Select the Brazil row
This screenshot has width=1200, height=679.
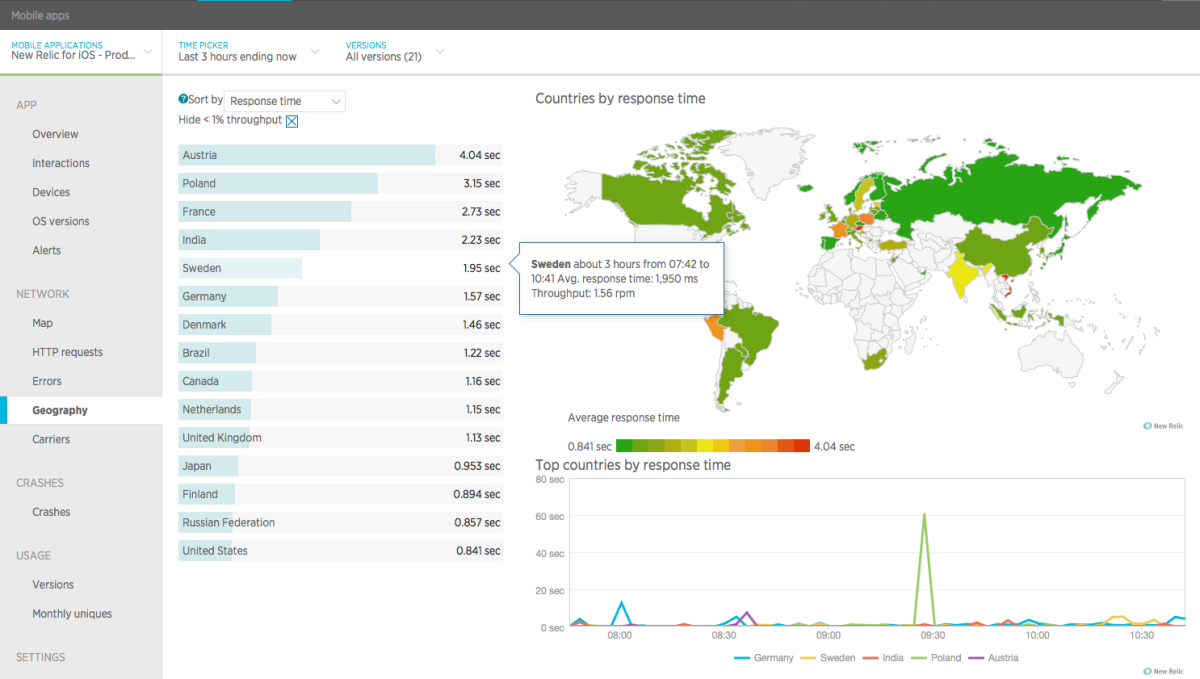click(340, 353)
